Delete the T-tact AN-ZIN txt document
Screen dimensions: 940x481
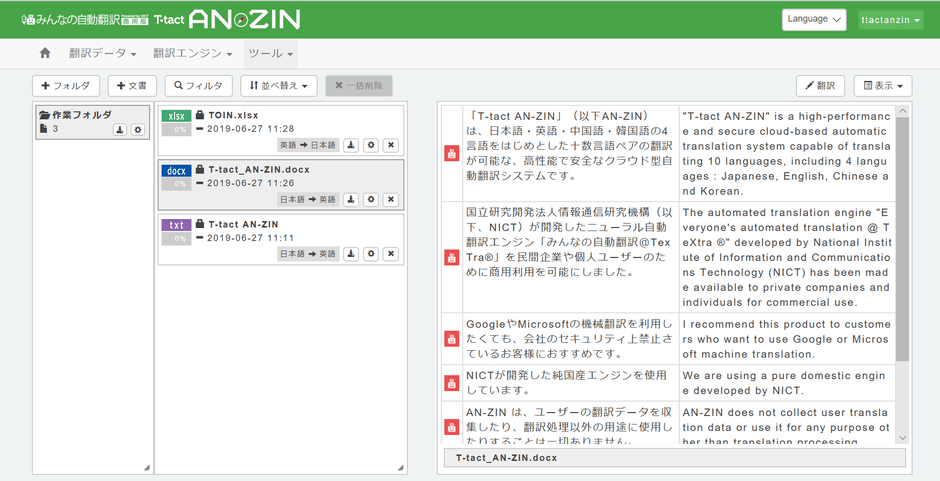(x=391, y=254)
